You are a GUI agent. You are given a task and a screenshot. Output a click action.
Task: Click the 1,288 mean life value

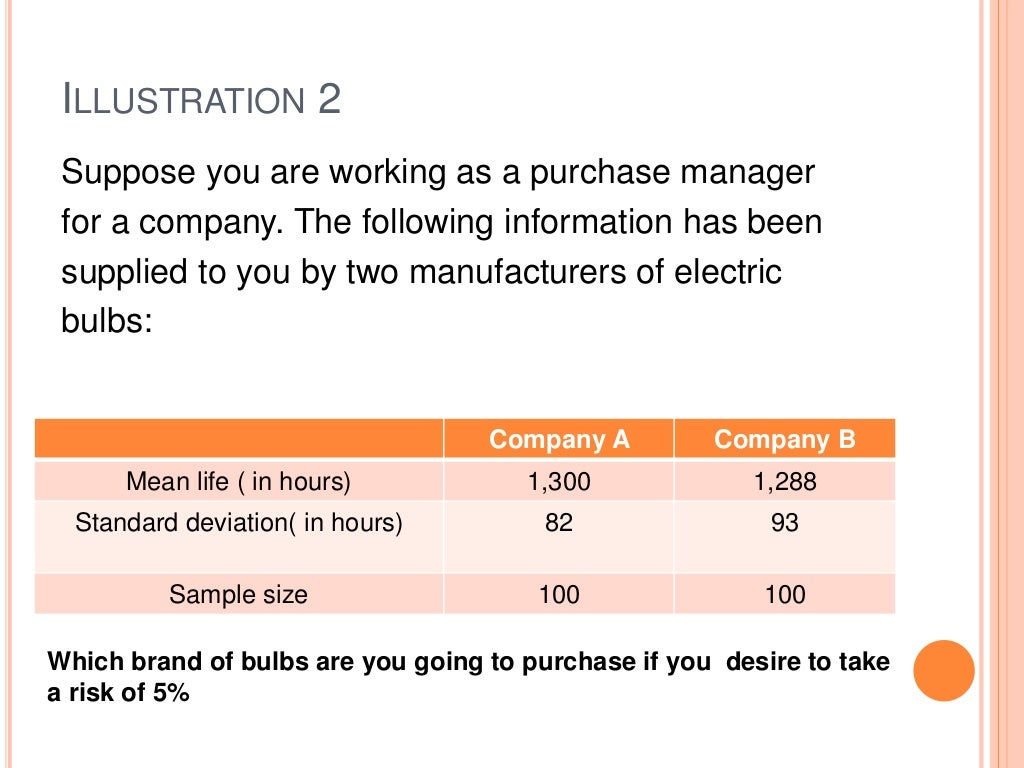coord(784,482)
